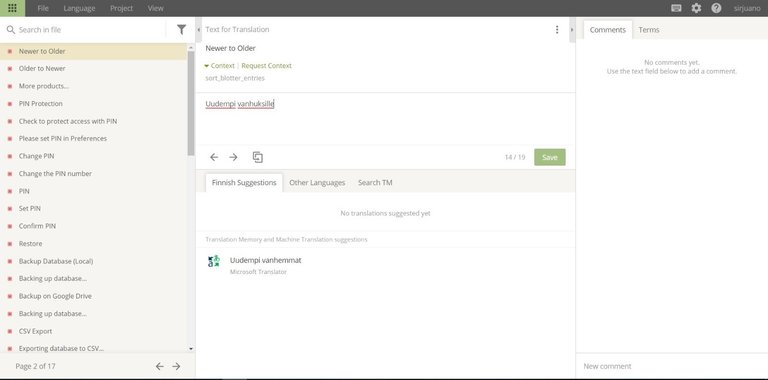Collapse the right comments panel

point(572,30)
